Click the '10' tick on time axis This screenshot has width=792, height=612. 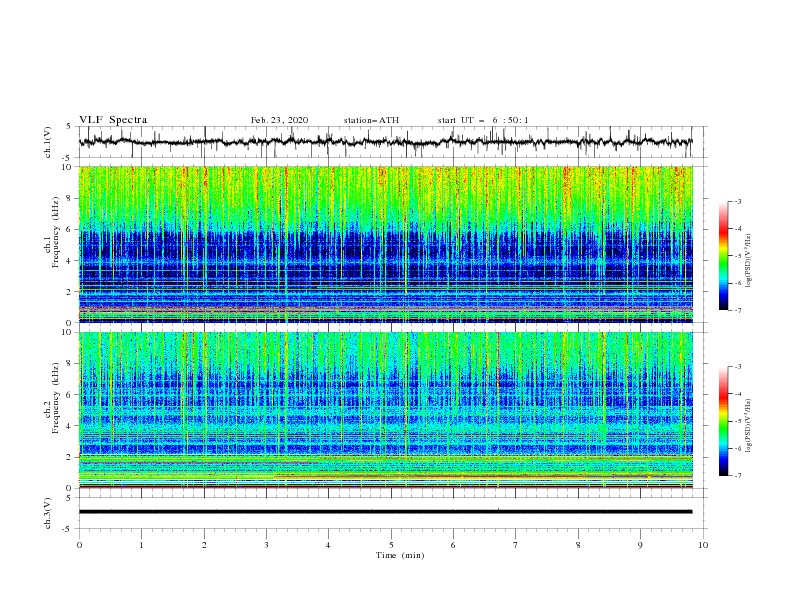[703, 545]
